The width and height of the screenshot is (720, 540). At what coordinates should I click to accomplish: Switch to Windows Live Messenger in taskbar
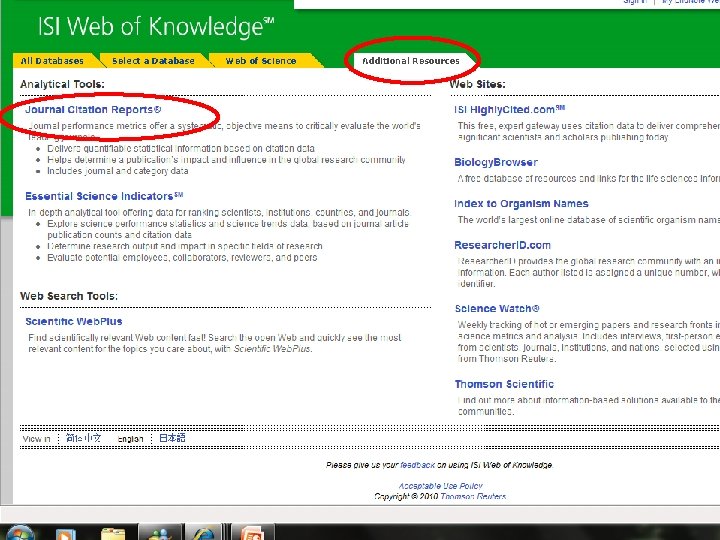pyautogui.click(x=159, y=533)
